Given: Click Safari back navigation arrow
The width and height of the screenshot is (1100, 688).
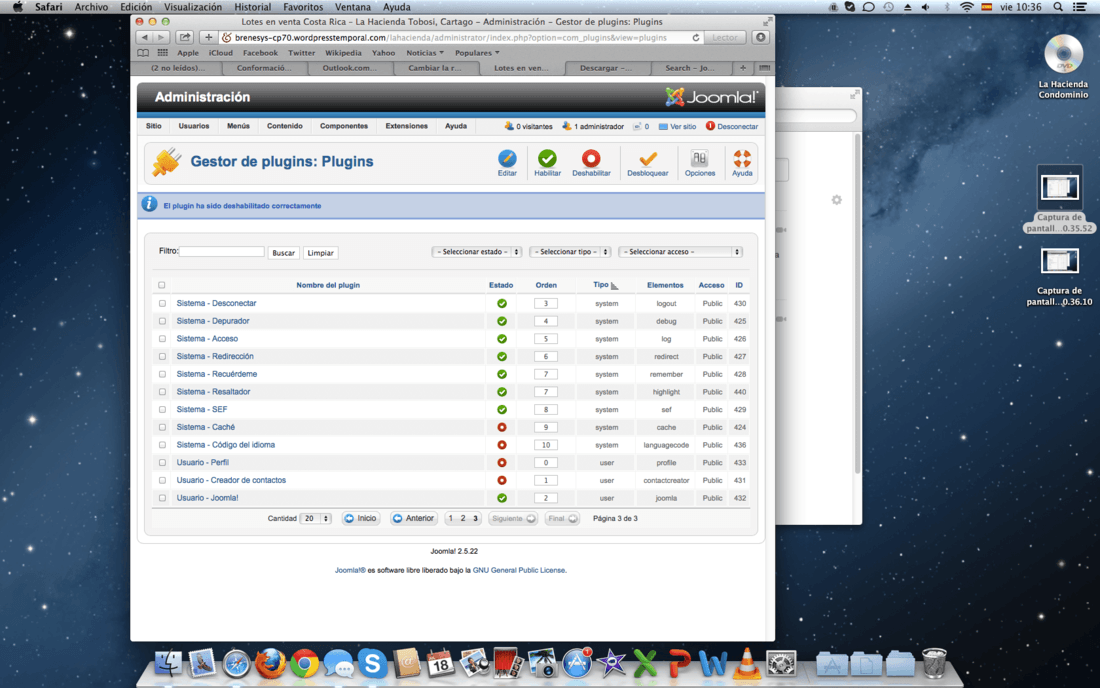Looking at the screenshot, I should tap(145, 37).
